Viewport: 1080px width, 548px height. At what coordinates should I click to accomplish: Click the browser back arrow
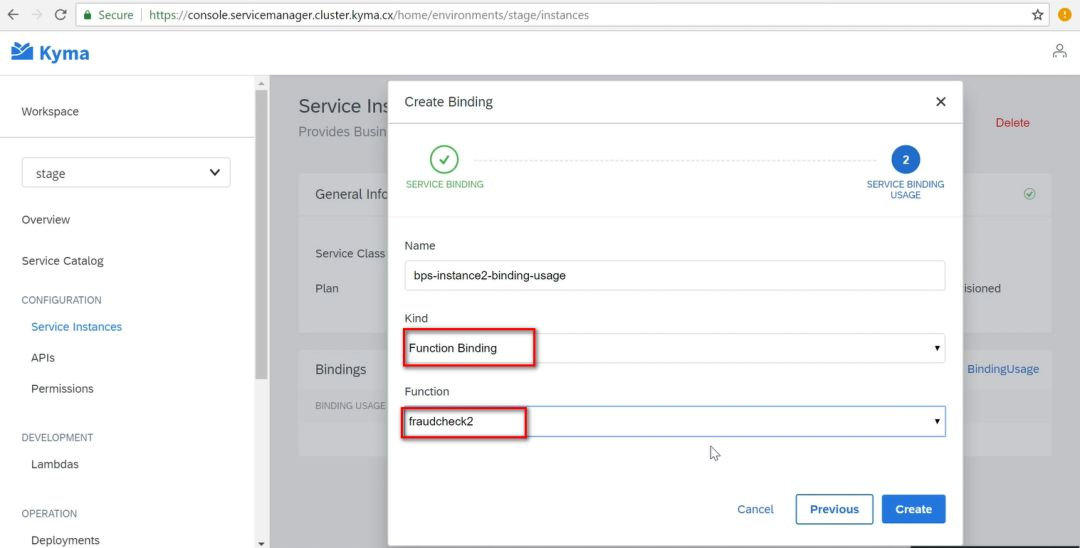[13, 15]
